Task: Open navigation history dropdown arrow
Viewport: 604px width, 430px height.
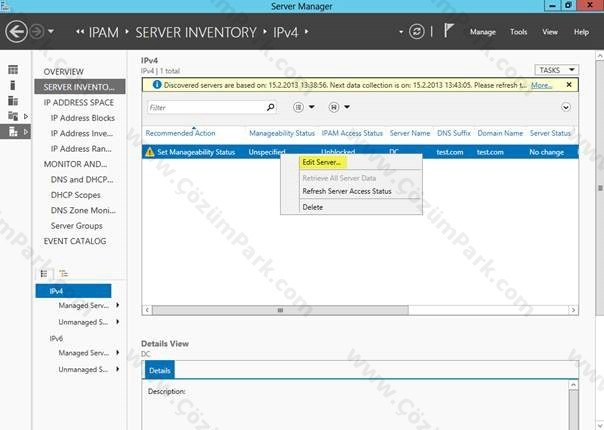Action: 51,32
